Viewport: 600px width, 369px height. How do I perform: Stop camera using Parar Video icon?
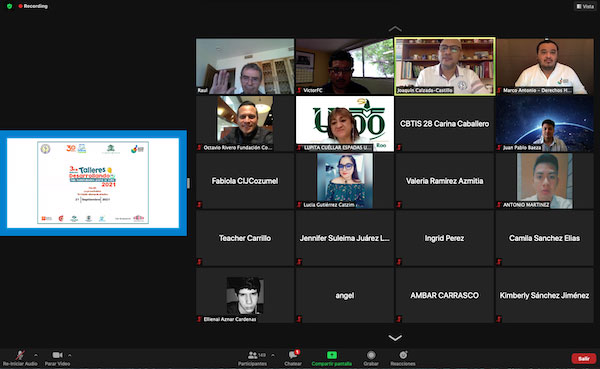pos(57,355)
